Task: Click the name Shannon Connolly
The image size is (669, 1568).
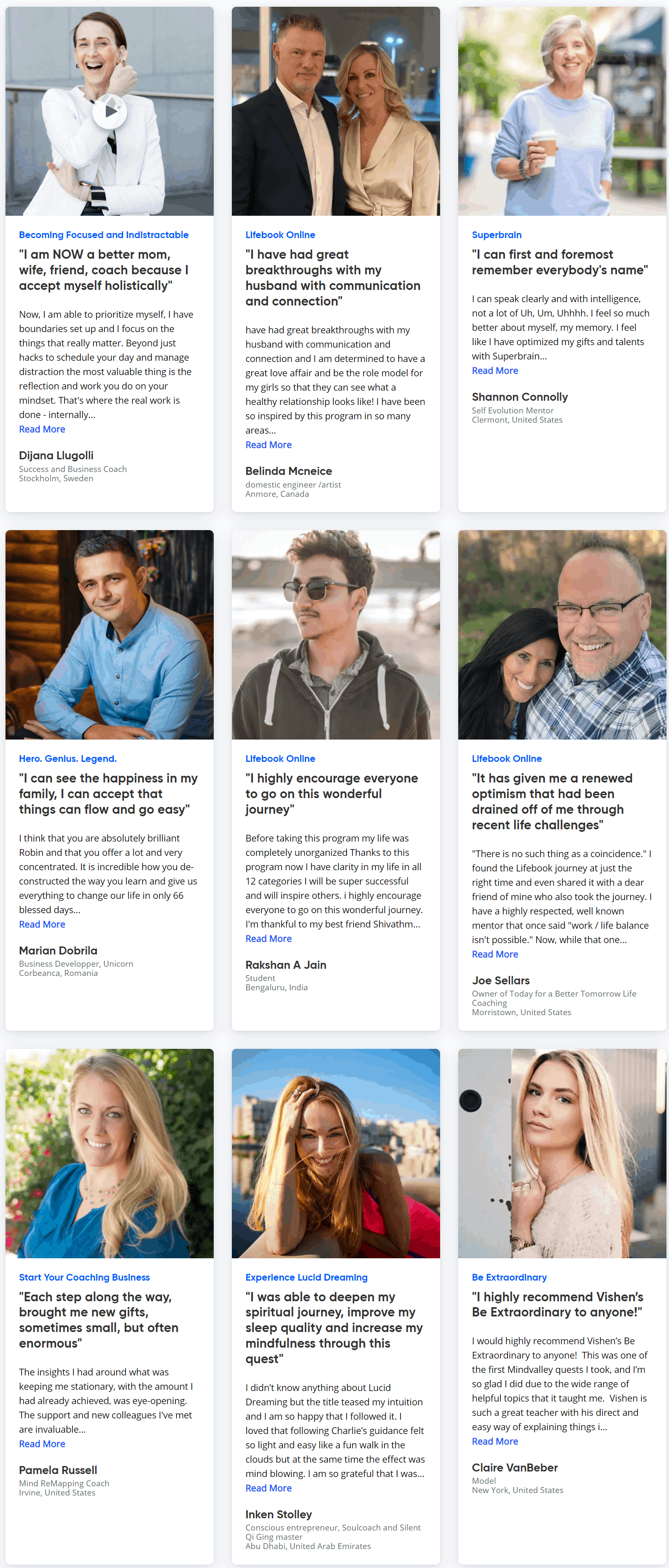Action: pos(520,397)
